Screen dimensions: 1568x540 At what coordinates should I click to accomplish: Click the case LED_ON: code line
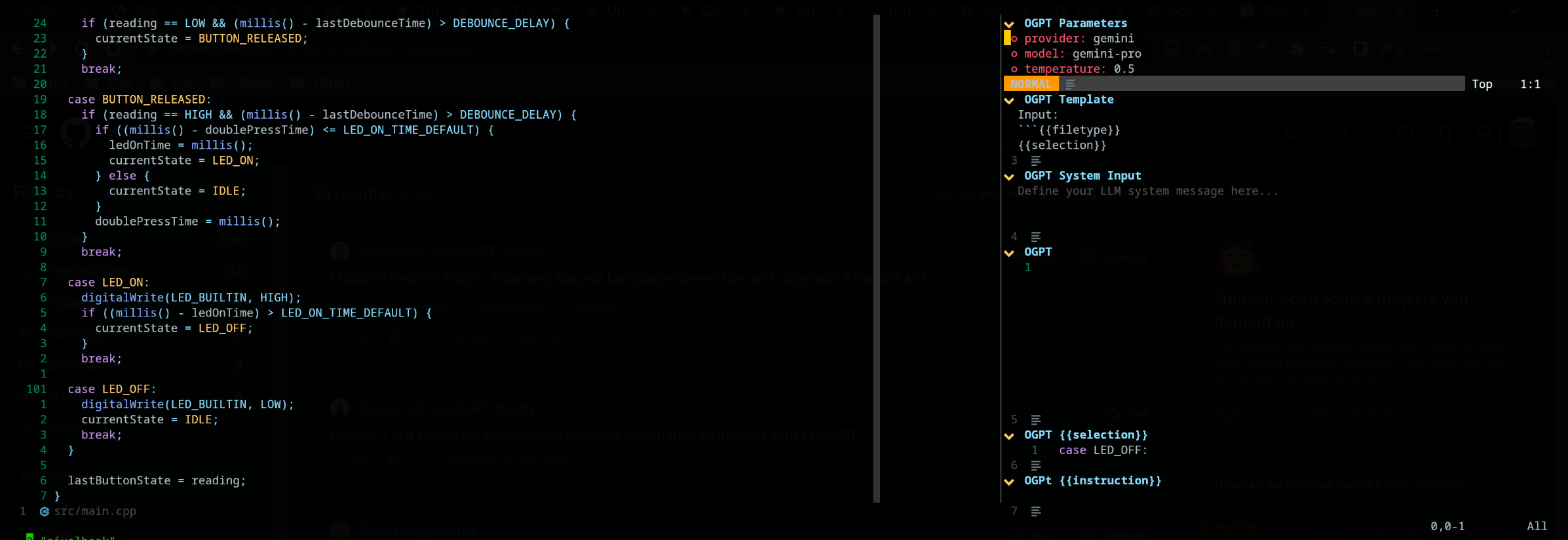[109, 282]
